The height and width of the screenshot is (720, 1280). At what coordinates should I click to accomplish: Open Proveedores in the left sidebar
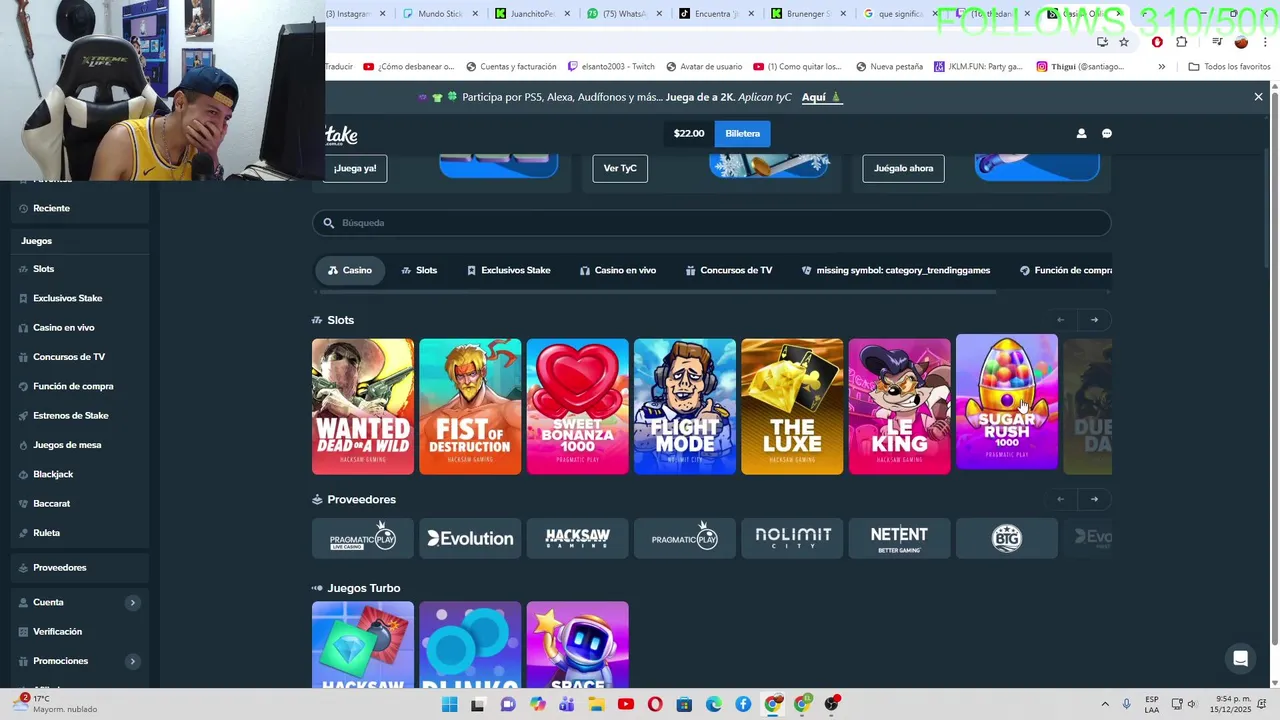pyautogui.click(x=59, y=567)
